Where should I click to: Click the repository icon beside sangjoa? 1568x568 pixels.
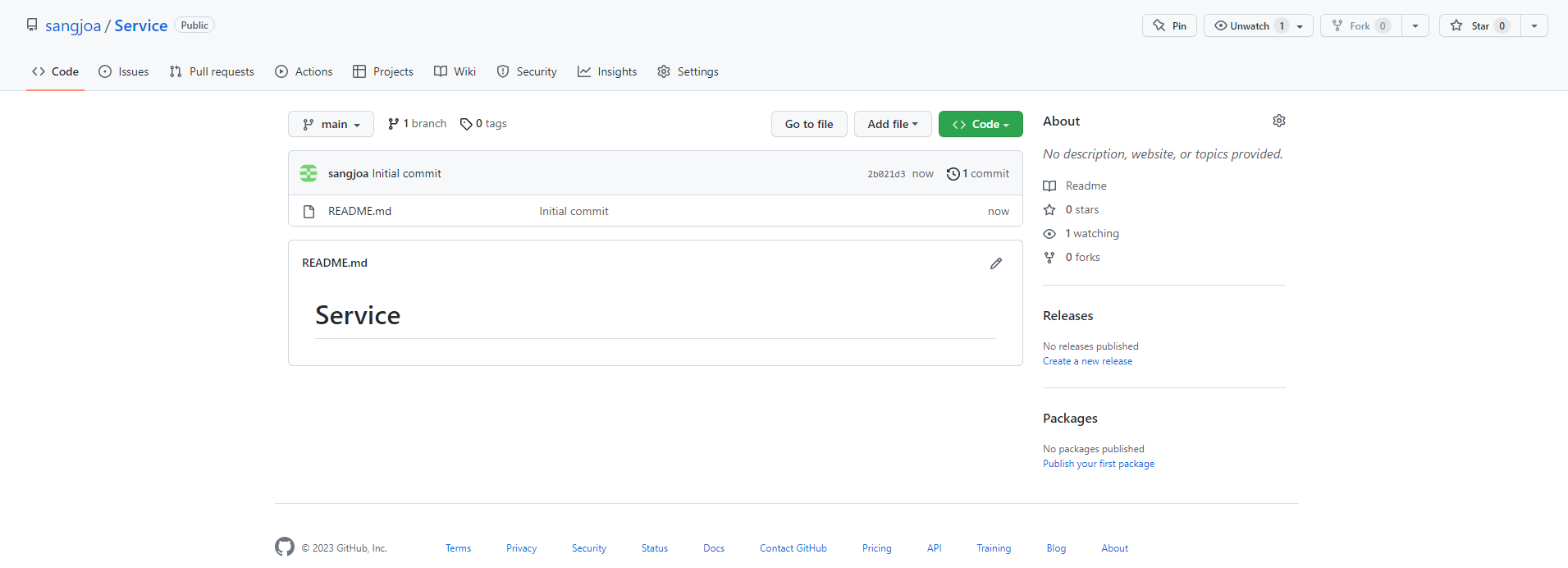32,25
